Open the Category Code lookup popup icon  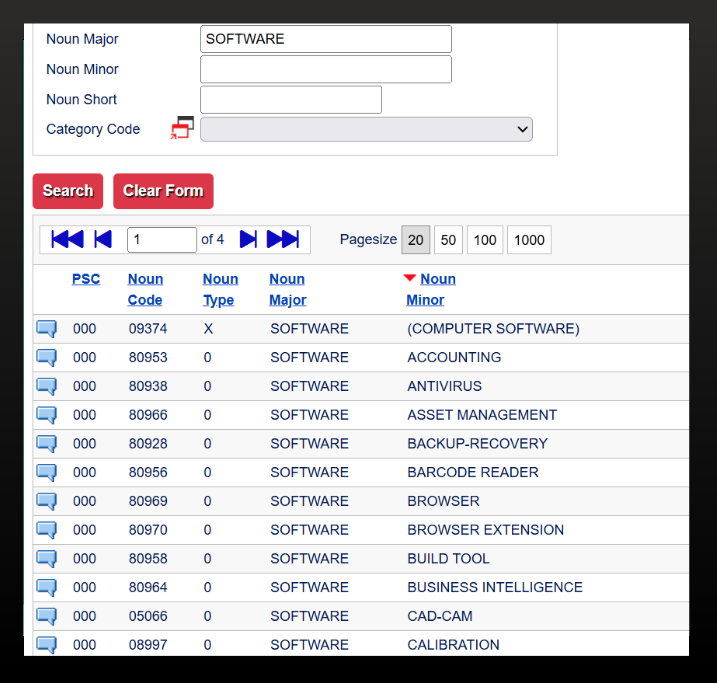pos(182,128)
